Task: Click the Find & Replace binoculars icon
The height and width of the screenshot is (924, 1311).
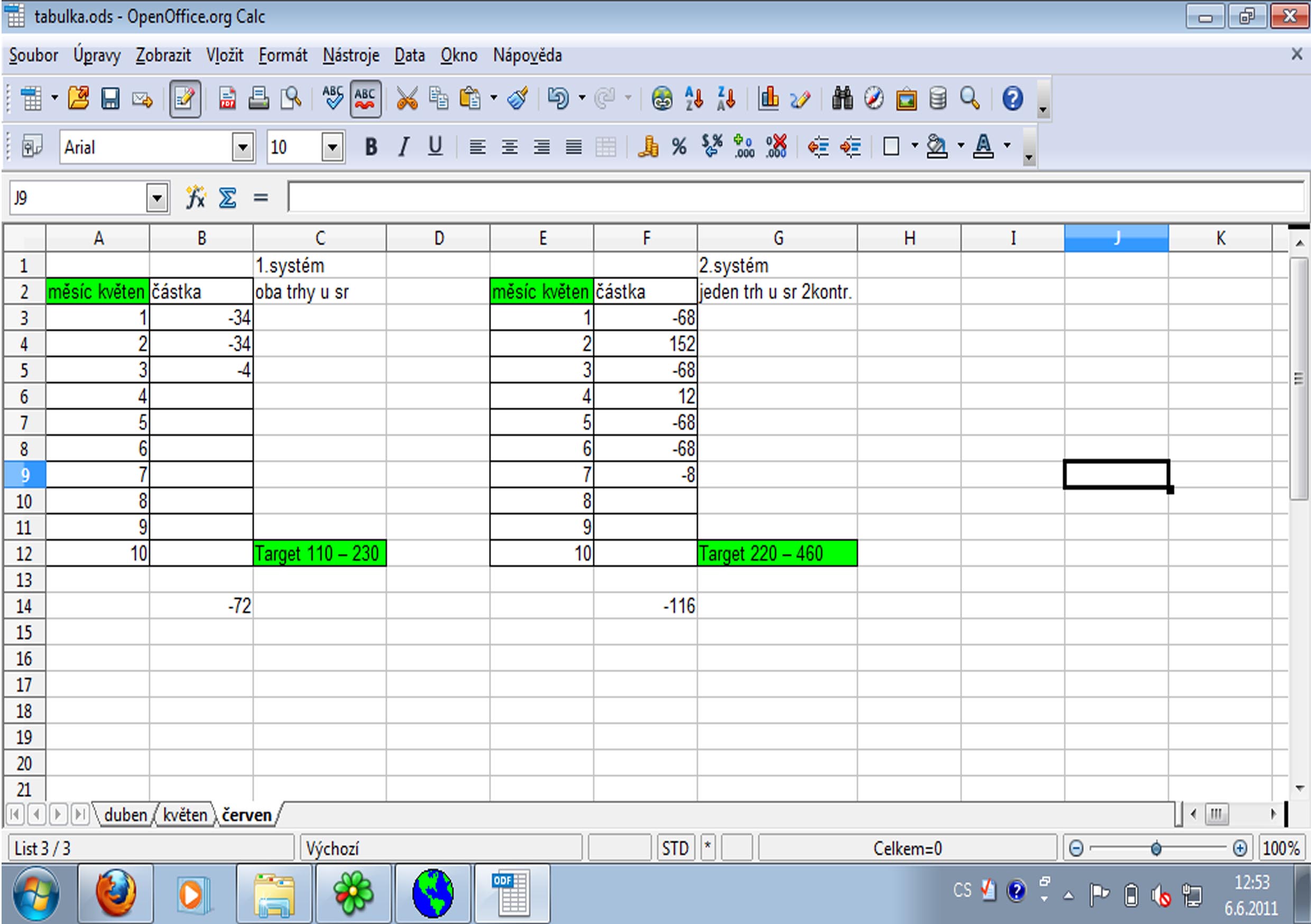Action: click(x=842, y=99)
